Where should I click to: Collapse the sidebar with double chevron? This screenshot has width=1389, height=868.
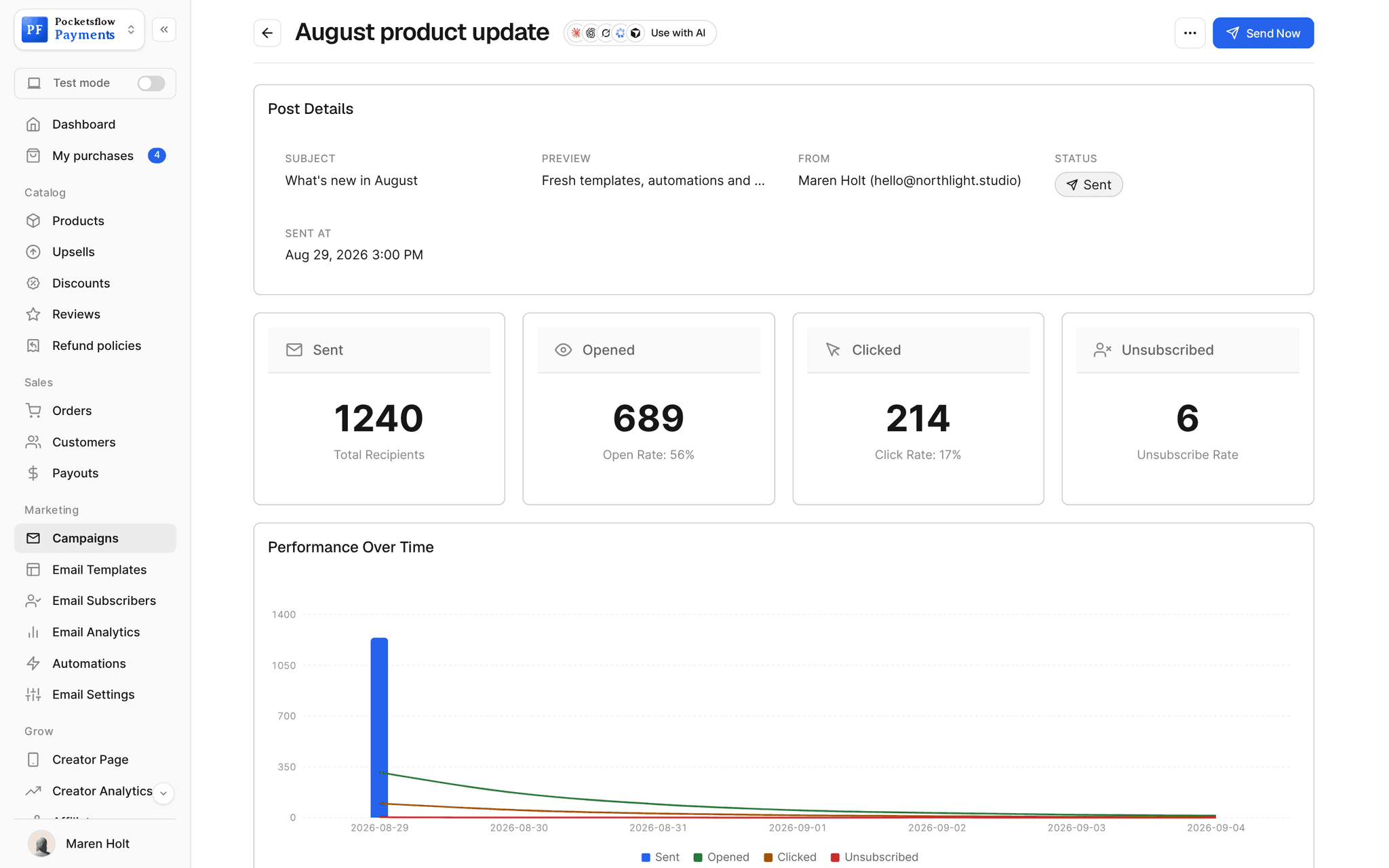coord(164,30)
